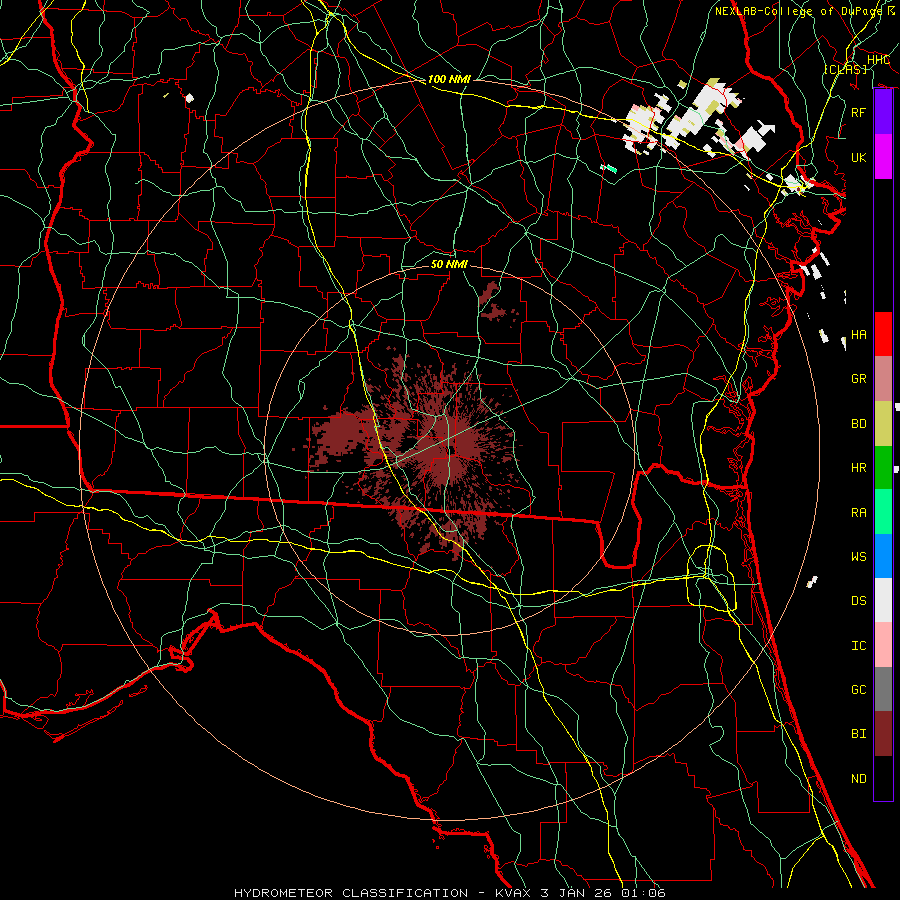This screenshot has height=900, width=900.
Task: Click the RF legend label
Action: tap(858, 112)
